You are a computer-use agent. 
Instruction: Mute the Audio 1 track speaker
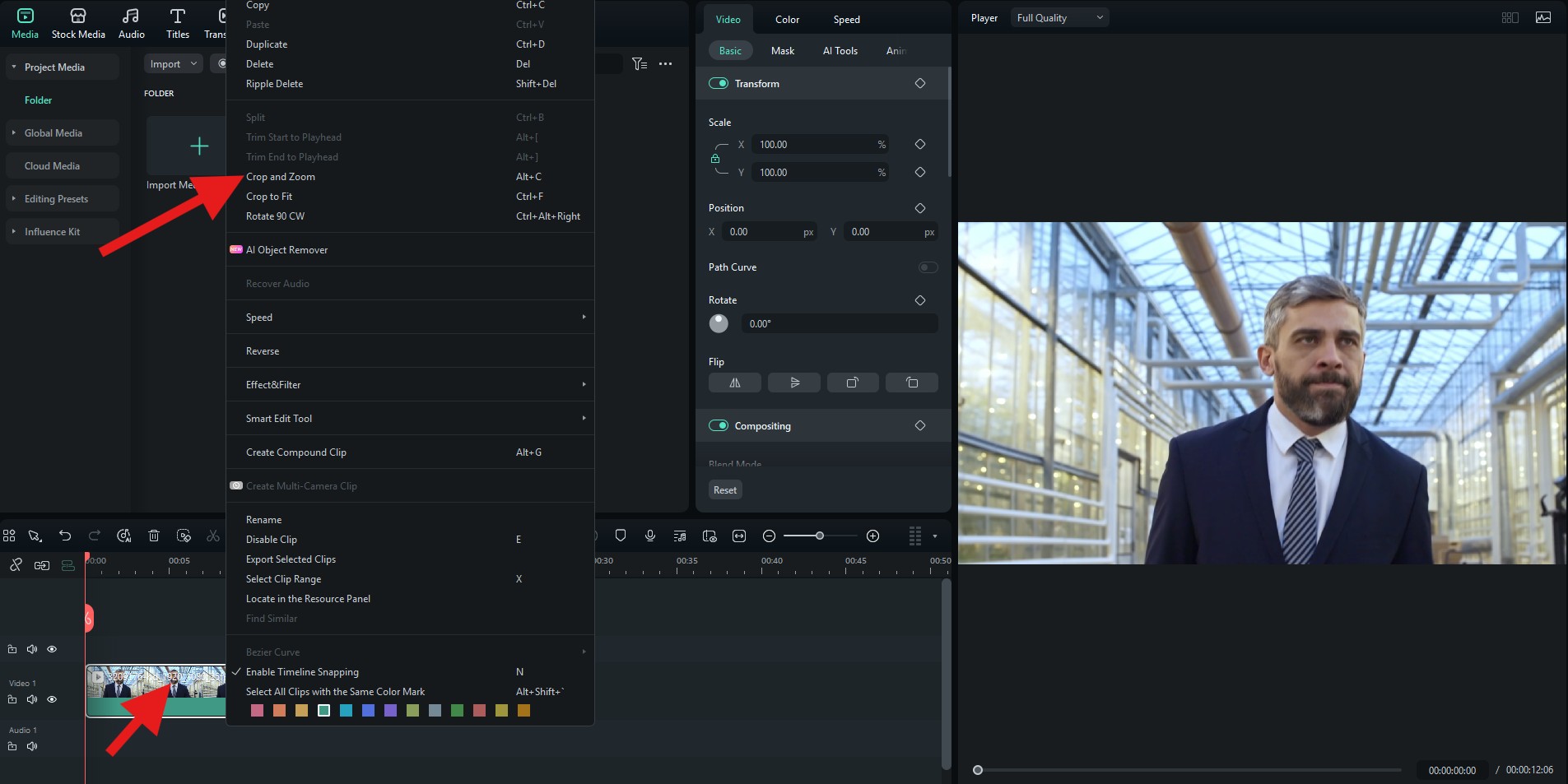coord(32,746)
